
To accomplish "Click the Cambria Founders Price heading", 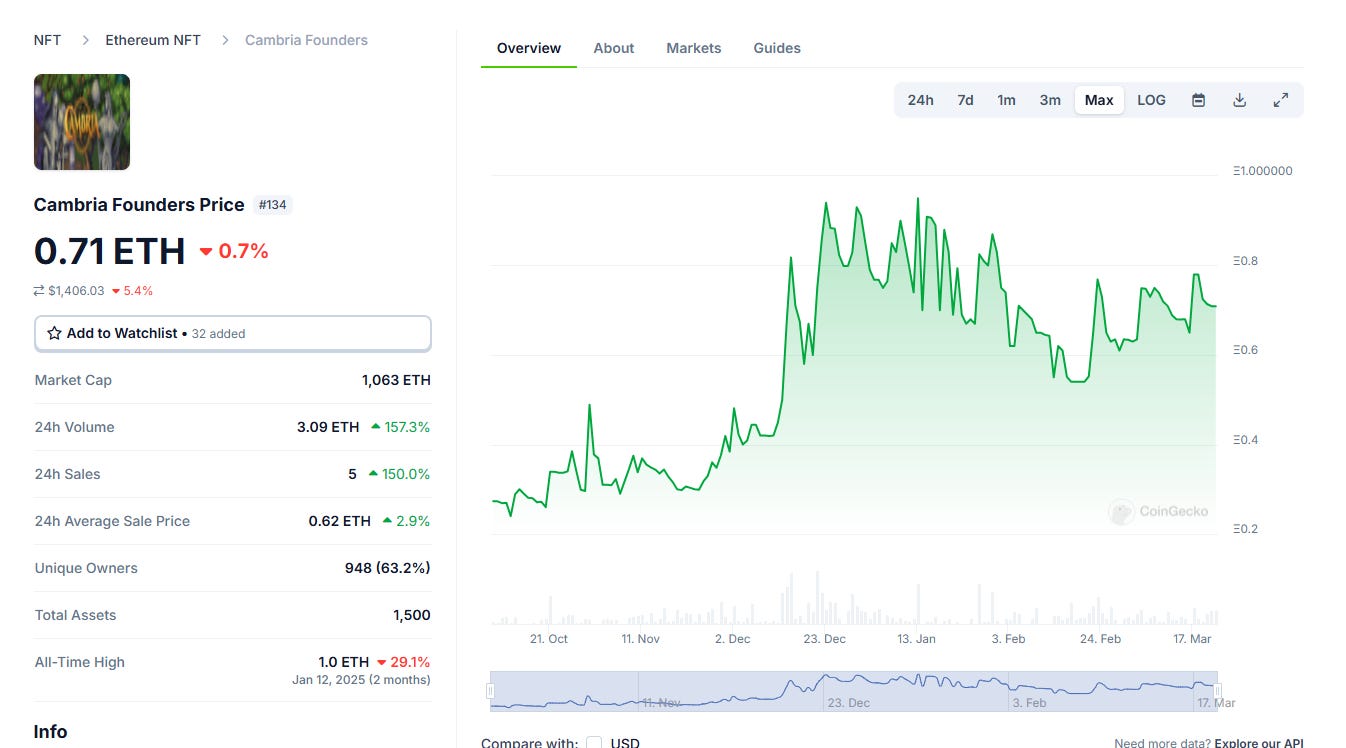I will [x=139, y=205].
